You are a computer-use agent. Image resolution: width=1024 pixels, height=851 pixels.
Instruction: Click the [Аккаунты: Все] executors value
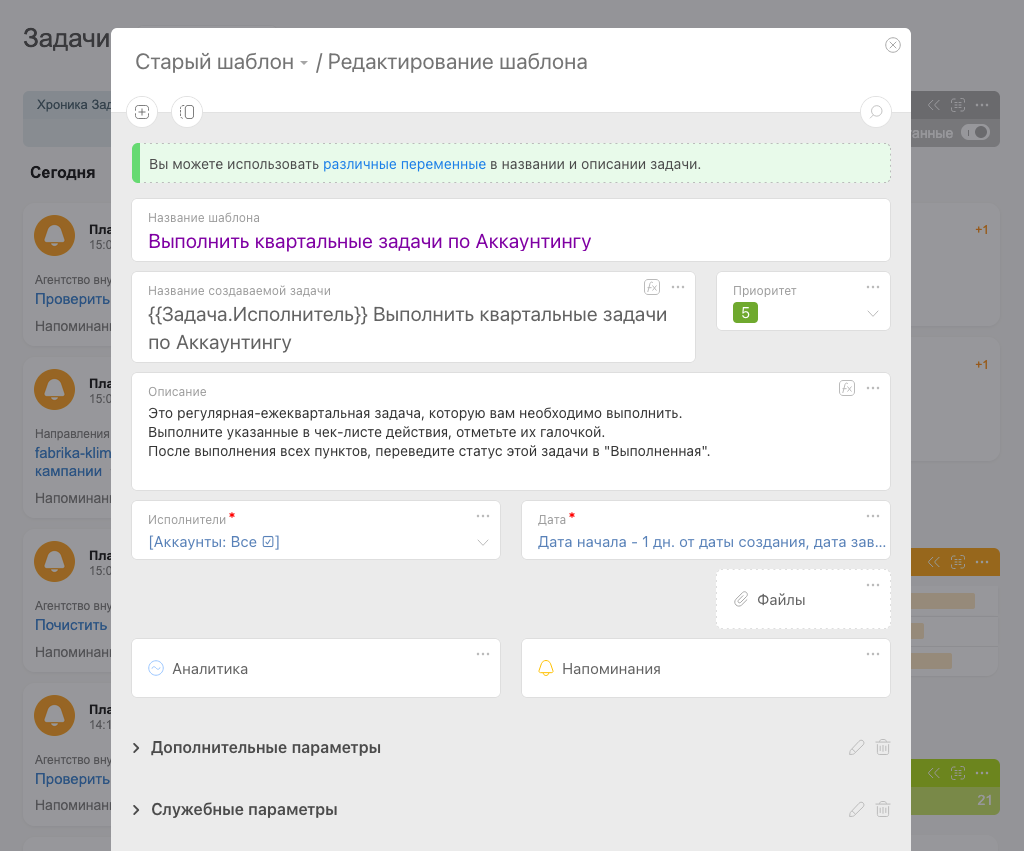tap(214, 542)
